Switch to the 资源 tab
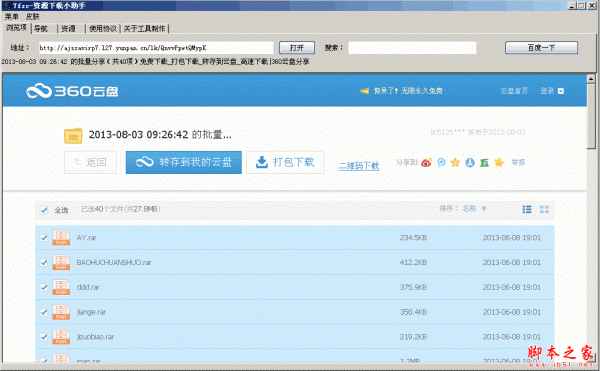Viewport: 600px width, 371px height. tap(68, 29)
